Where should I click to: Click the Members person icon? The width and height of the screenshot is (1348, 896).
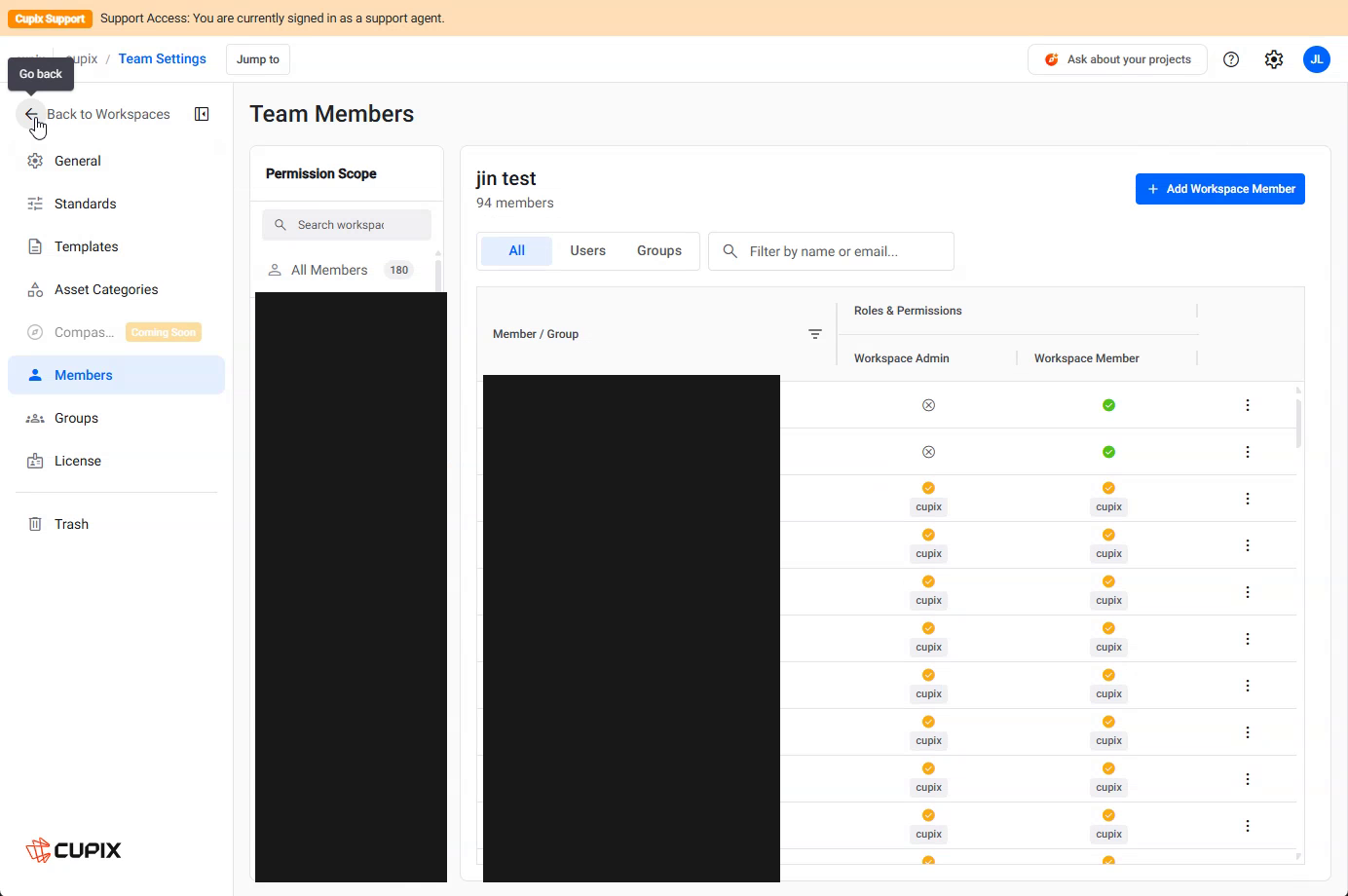35,375
